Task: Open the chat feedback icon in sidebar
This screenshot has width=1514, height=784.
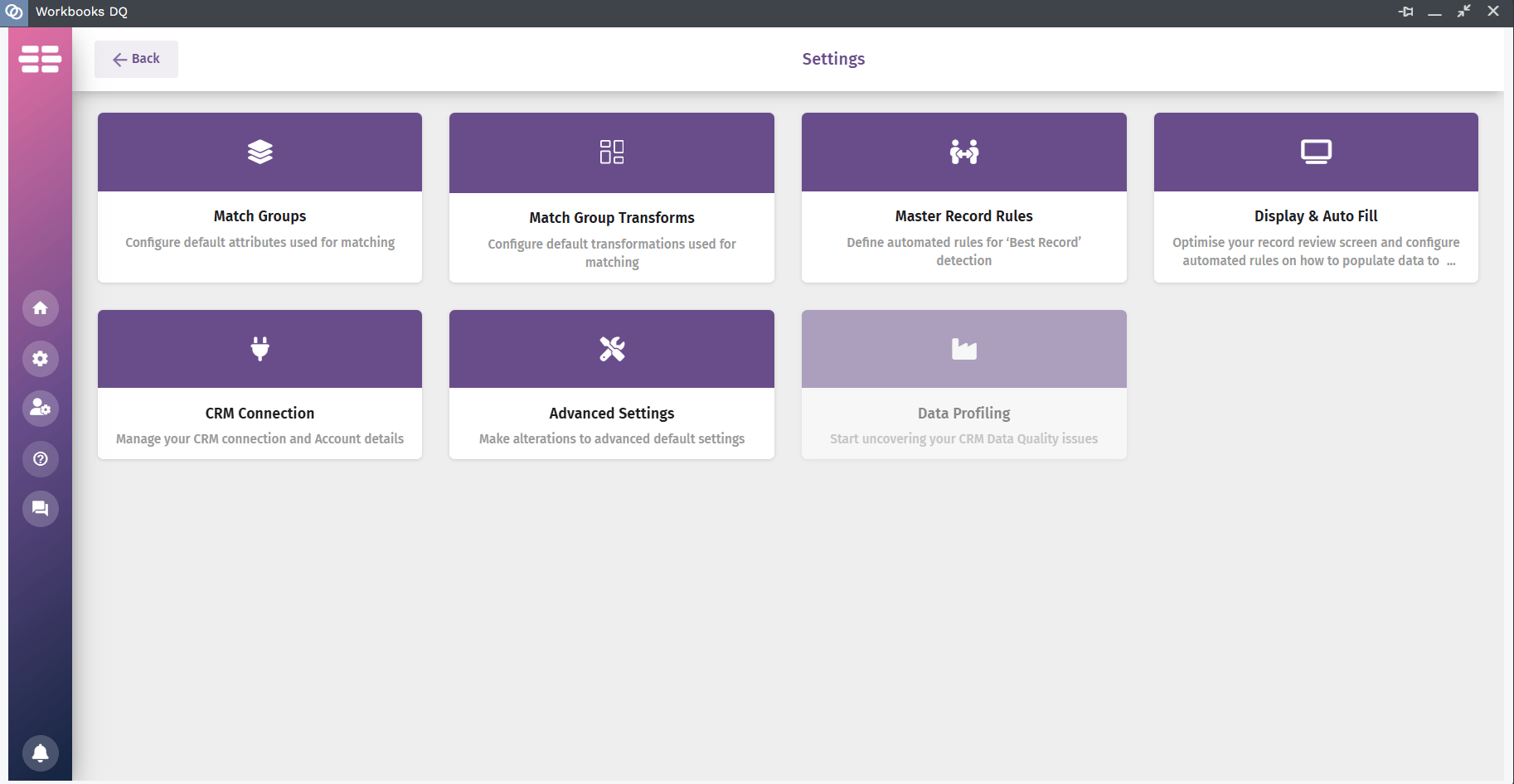Action: pyautogui.click(x=40, y=509)
